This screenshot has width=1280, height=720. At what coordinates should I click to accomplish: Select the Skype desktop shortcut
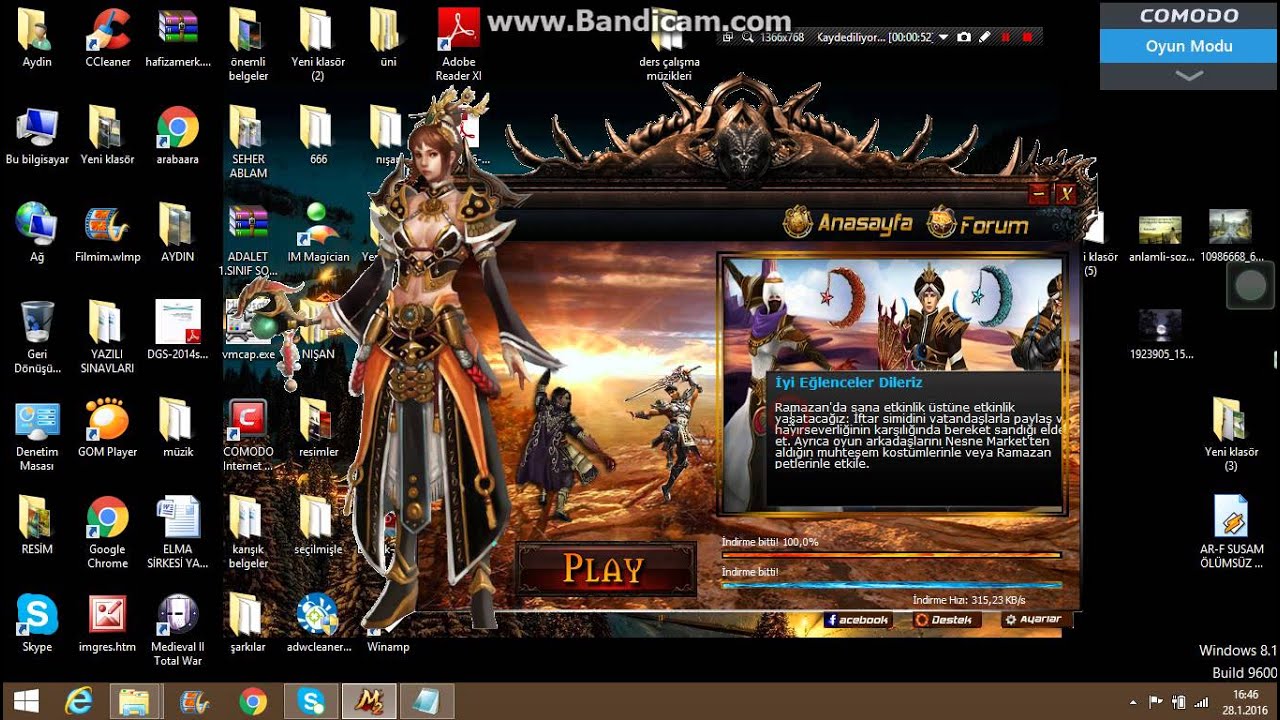37,623
